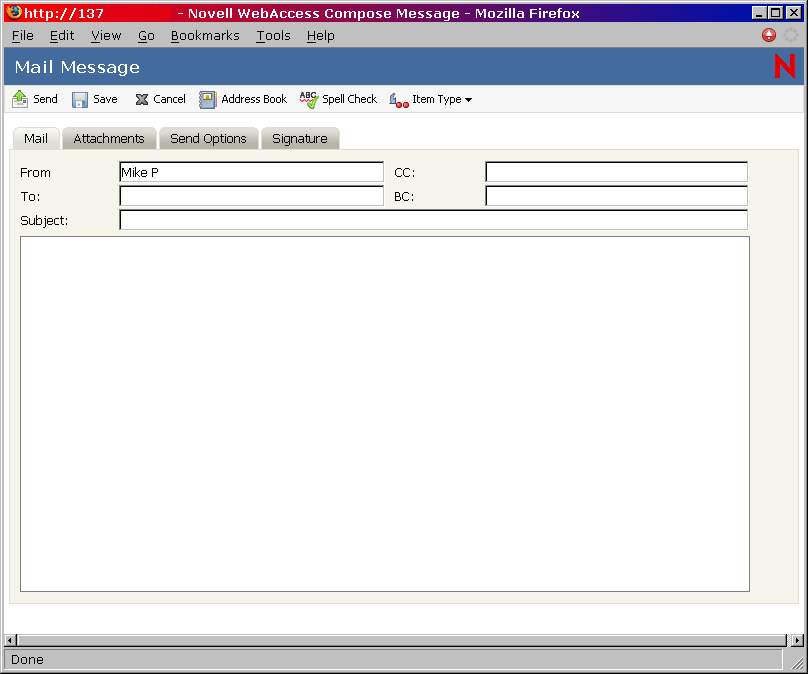Run the Spell Check ABC icon
Viewport: 808px width, 674px height.
pyautogui.click(x=309, y=99)
